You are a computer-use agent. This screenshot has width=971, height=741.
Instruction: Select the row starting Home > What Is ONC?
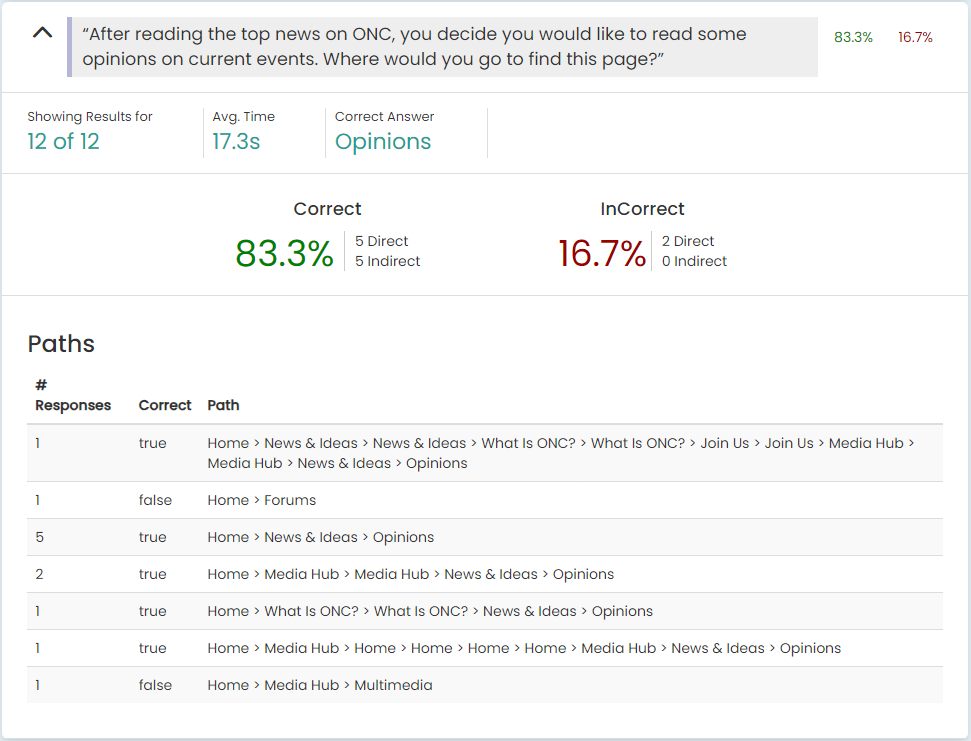[x=485, y=611]
